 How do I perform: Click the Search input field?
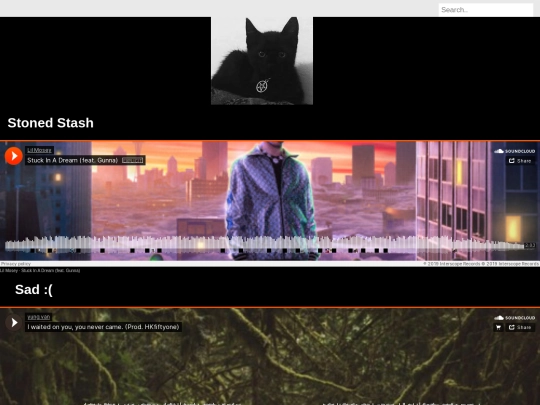pos(486,10)
